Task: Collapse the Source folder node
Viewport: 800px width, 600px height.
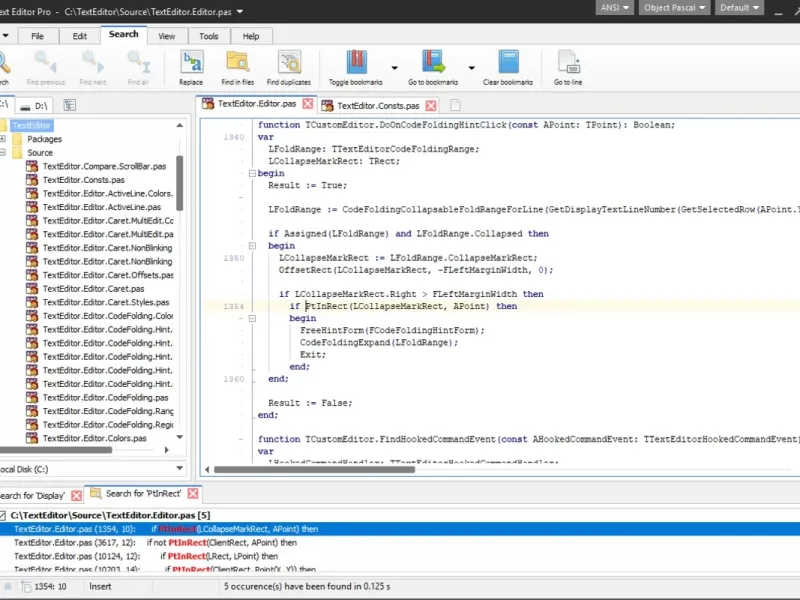Action: tap(3, 153)
